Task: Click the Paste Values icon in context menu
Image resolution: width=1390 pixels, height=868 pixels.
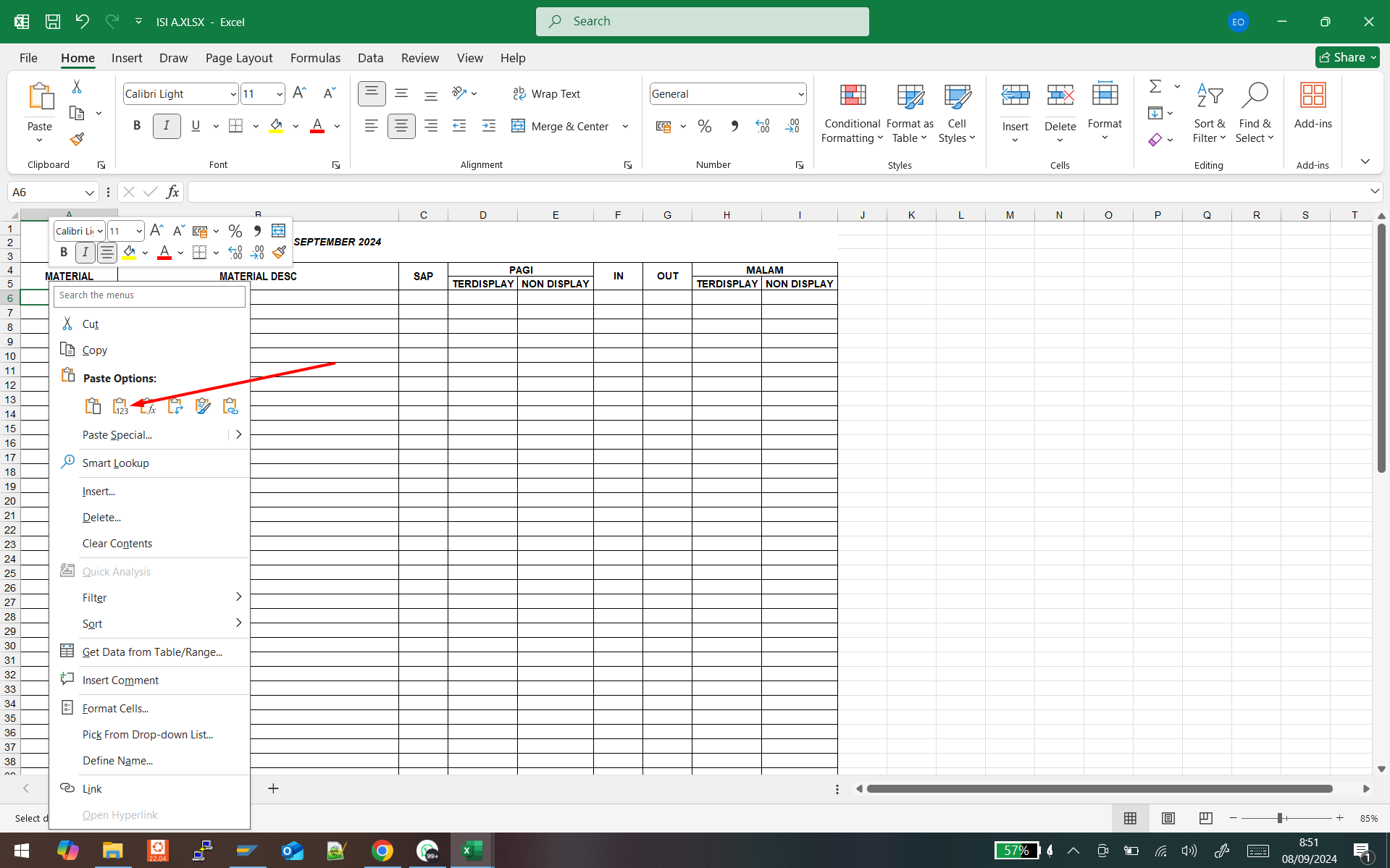Action: point(120,406)
